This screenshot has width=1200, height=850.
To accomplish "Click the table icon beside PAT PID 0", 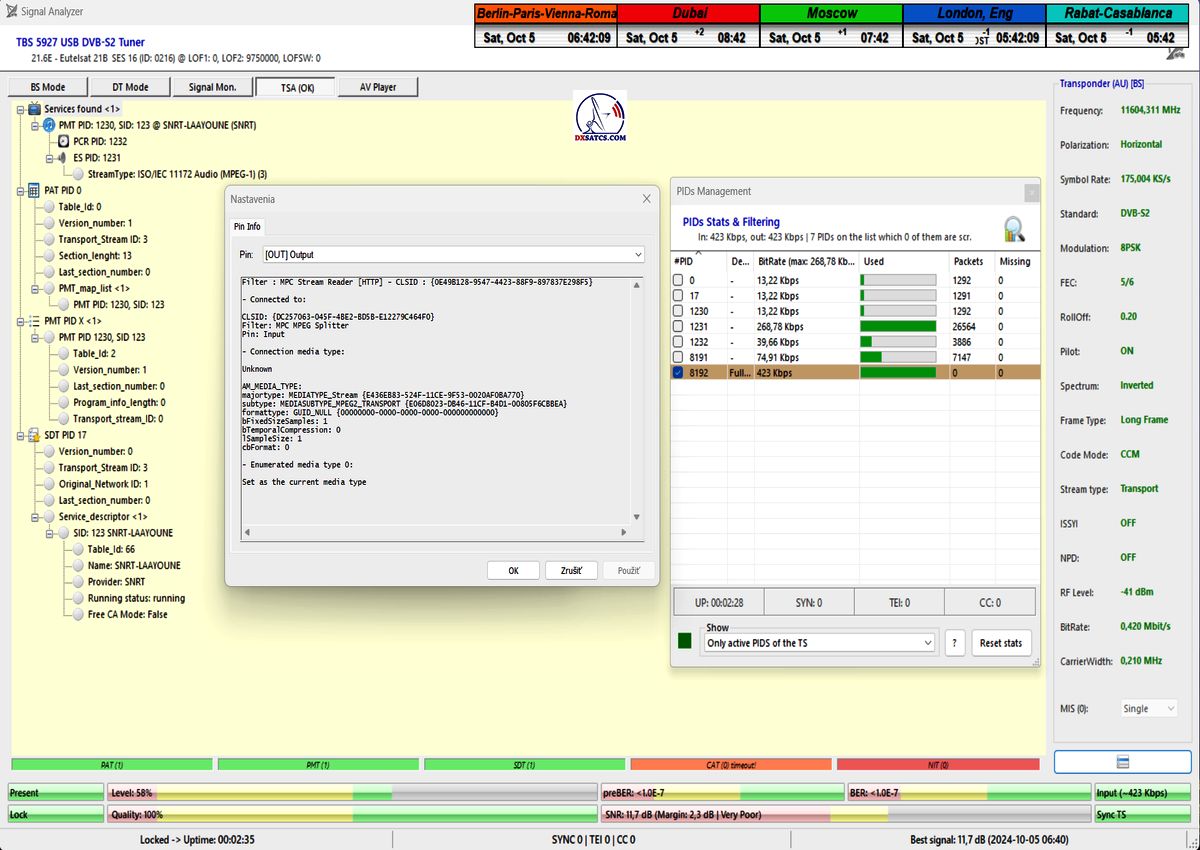I will tap(34, 190).
